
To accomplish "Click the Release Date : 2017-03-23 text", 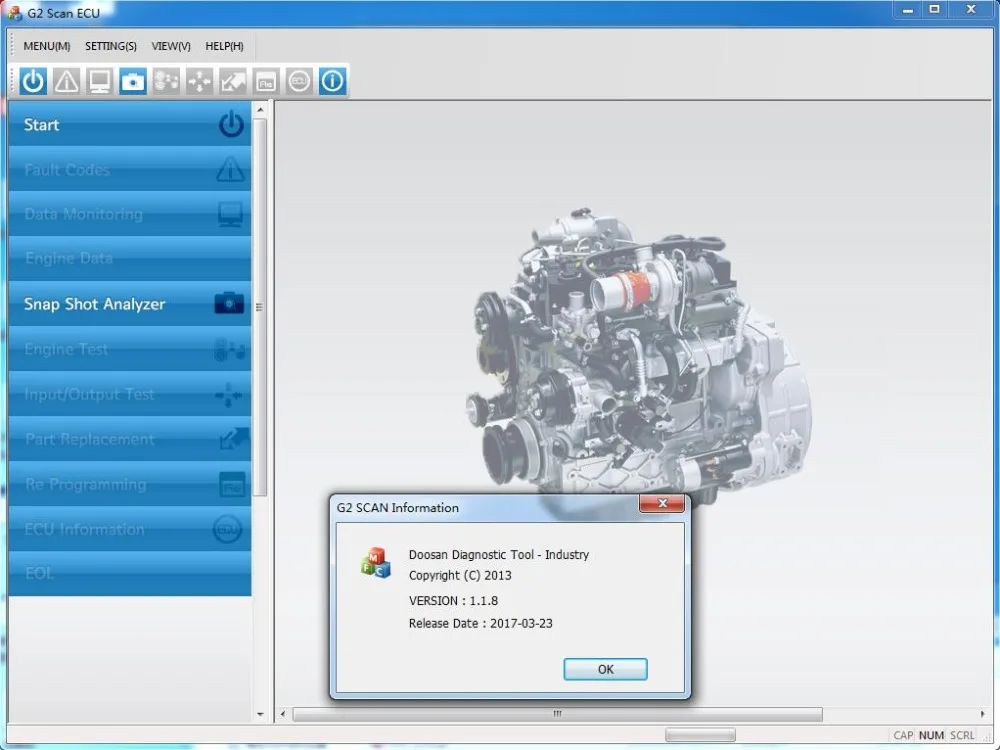I will [481, 623].
